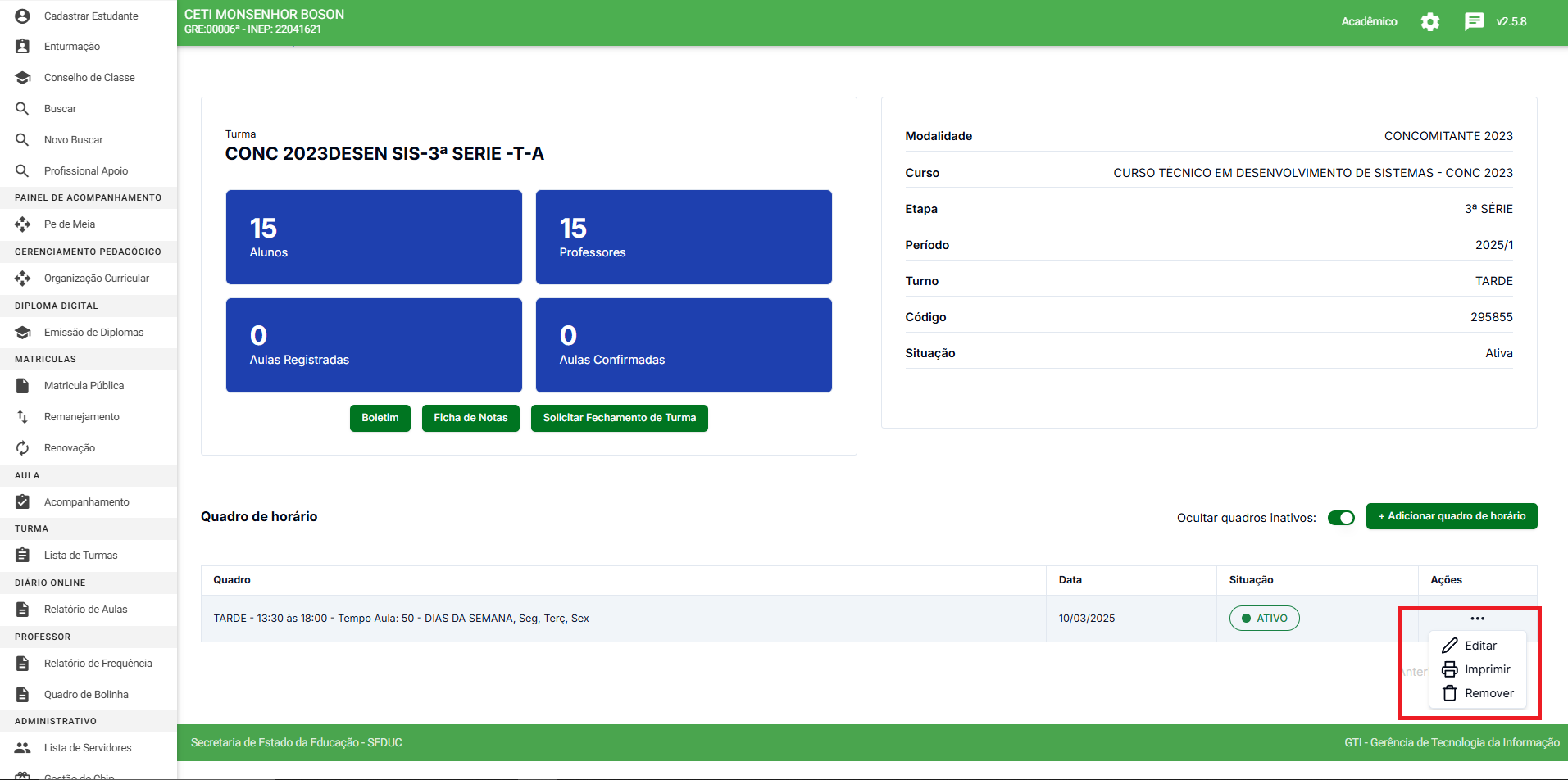Click Adicionar quadro de horário button

coord(1451,516)
